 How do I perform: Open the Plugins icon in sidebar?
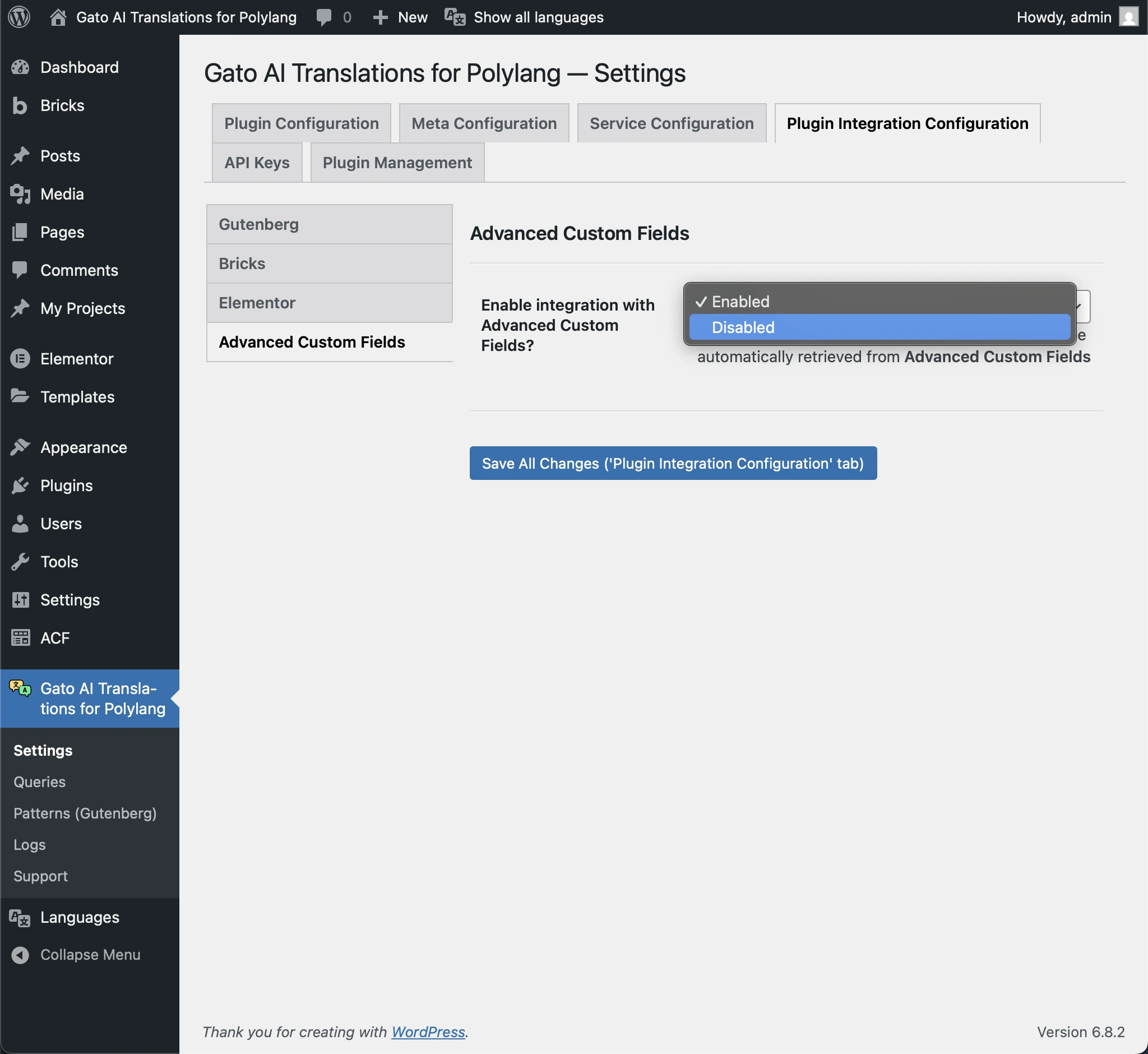[x=21, y=486]
